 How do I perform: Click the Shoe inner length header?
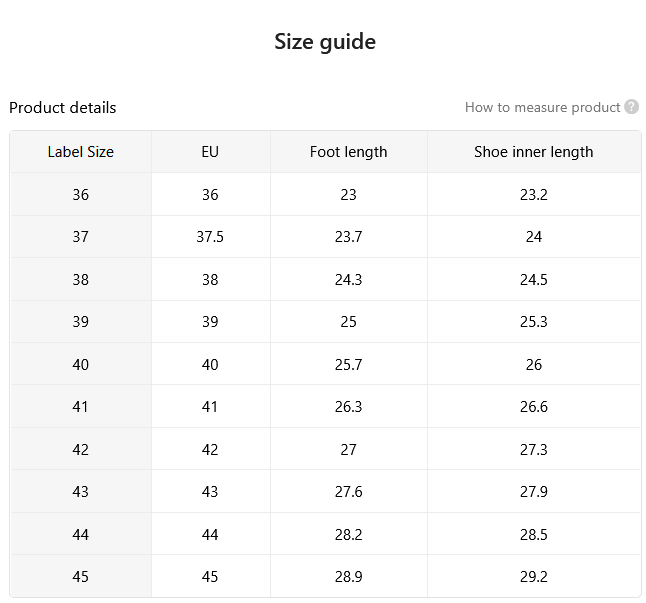point(534,152)
